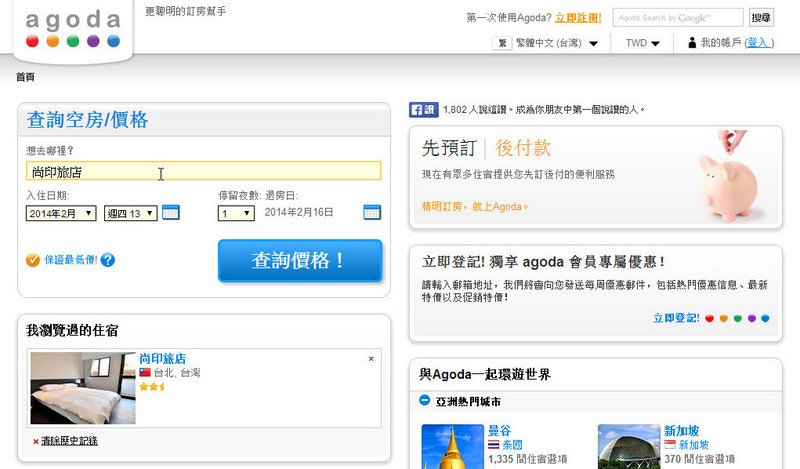
Task: Click the 泰國 country link
Action: click(x=512, y=445)
